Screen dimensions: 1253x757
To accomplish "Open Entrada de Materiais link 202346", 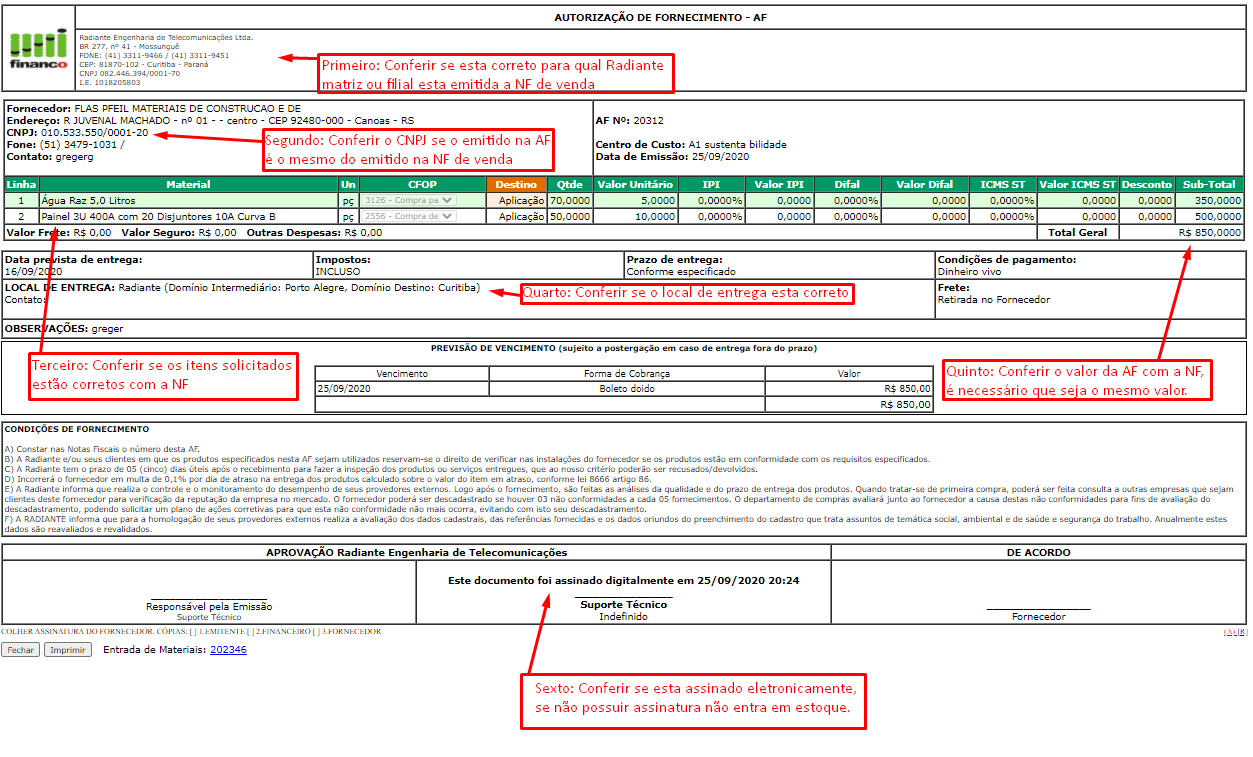I will click(x=228, y=650).
